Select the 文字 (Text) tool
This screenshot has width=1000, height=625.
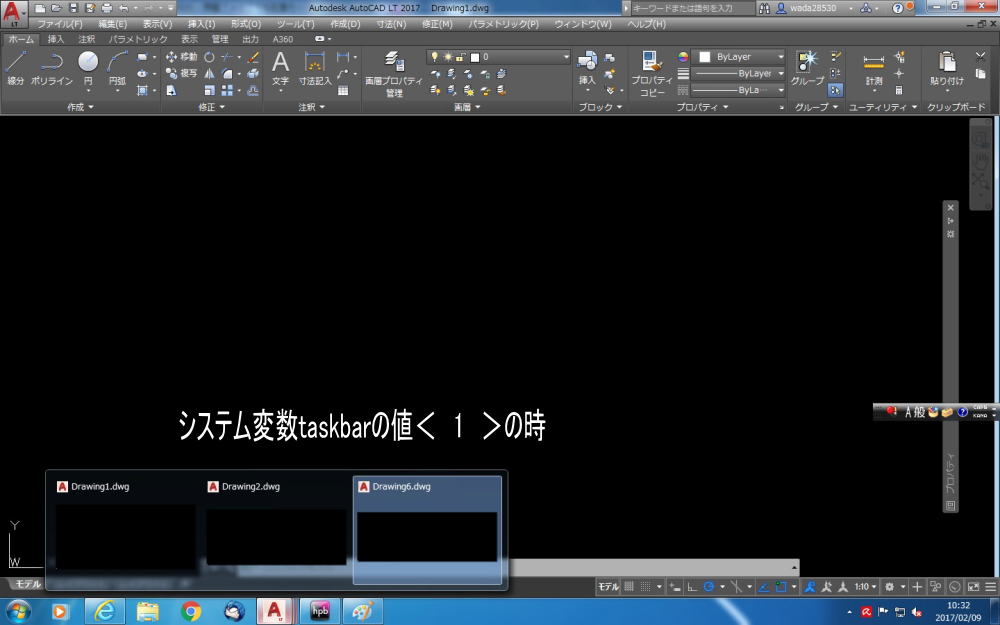pos(281,68)
